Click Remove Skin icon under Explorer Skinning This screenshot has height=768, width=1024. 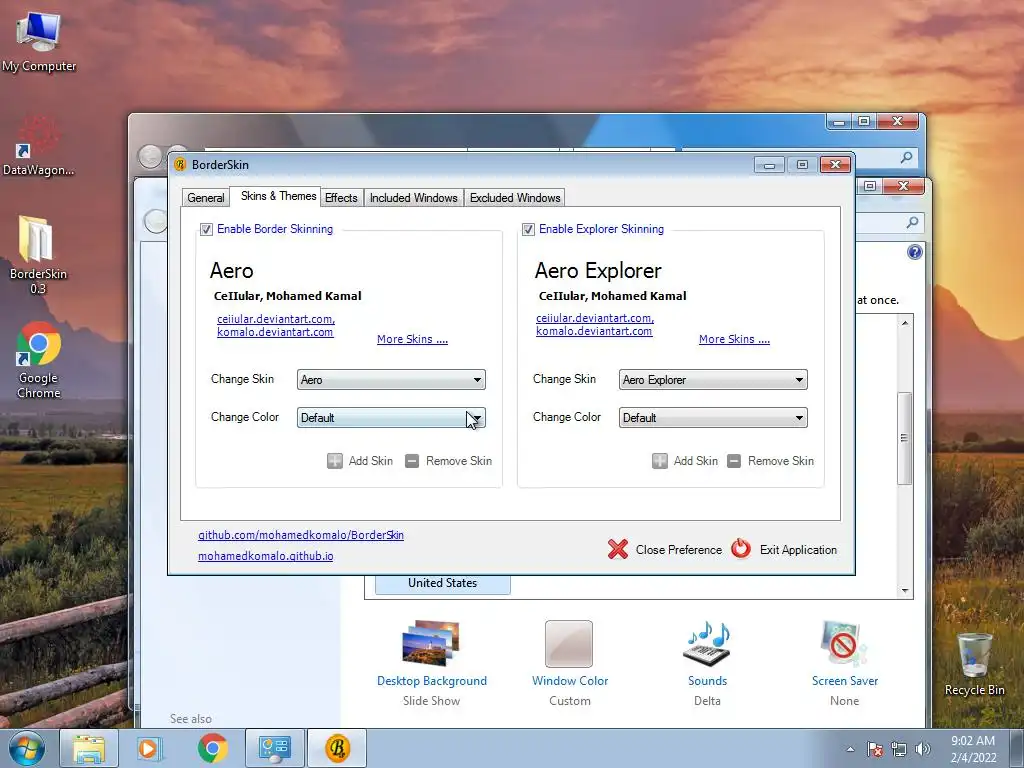734,461
